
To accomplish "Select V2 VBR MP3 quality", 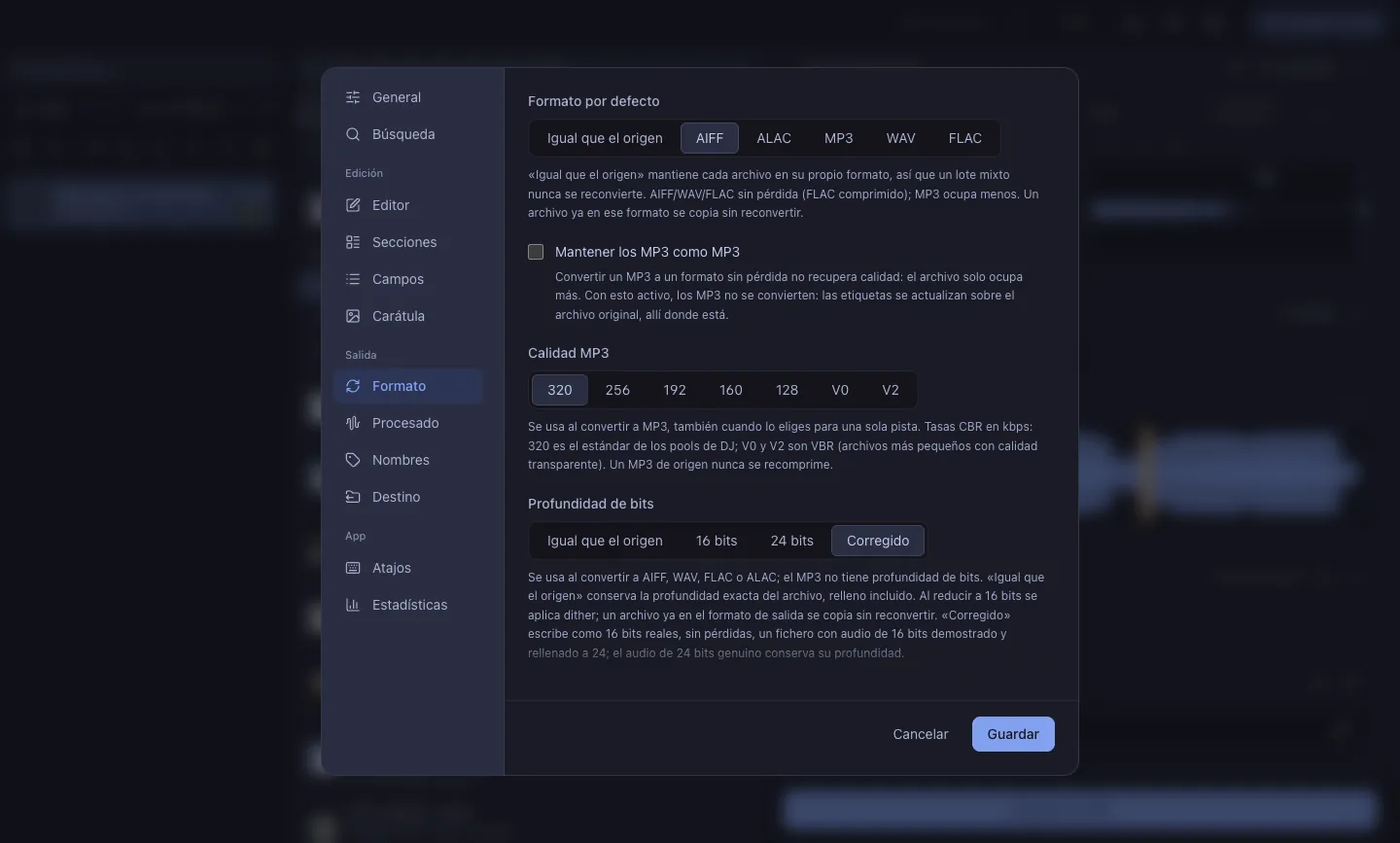I will coord(891,390).
